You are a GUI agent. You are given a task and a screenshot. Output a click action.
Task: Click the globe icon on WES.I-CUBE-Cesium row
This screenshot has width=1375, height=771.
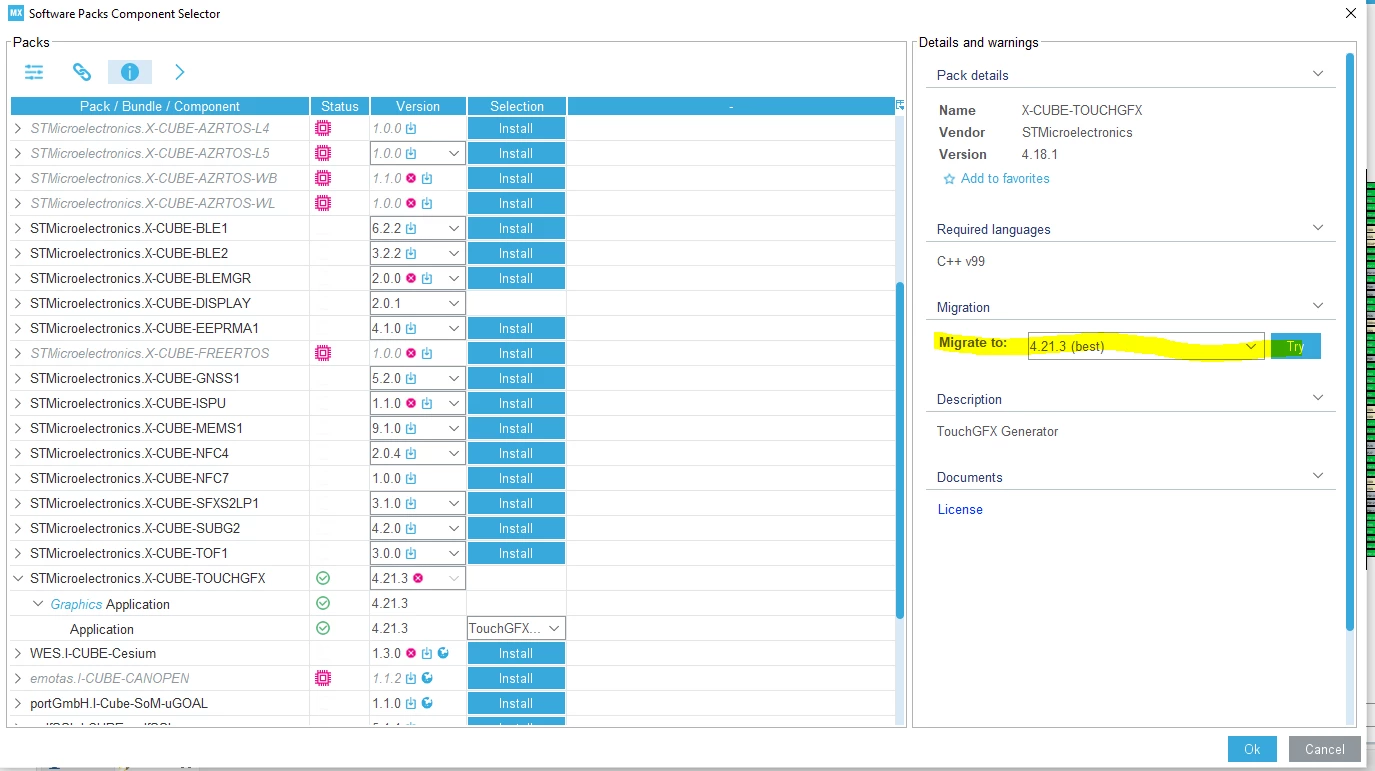443,653
